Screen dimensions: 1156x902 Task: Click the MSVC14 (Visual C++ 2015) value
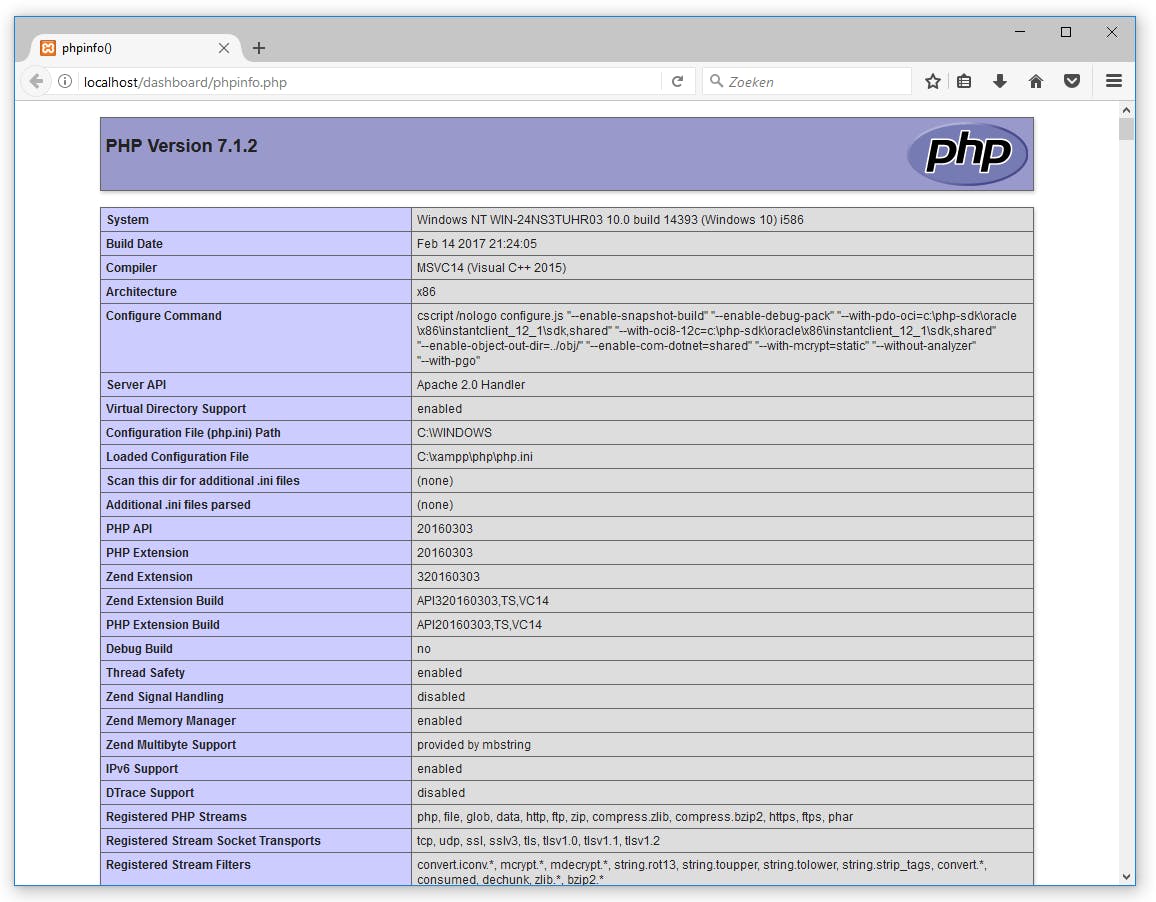[491, 268]
